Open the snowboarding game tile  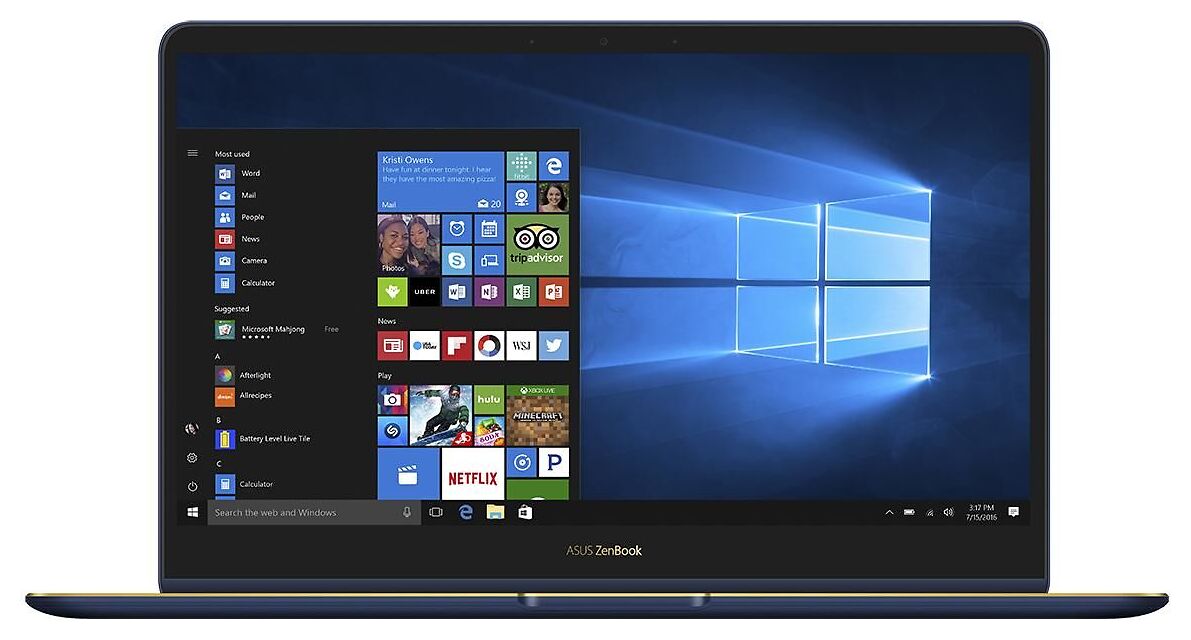coord(441,415)
